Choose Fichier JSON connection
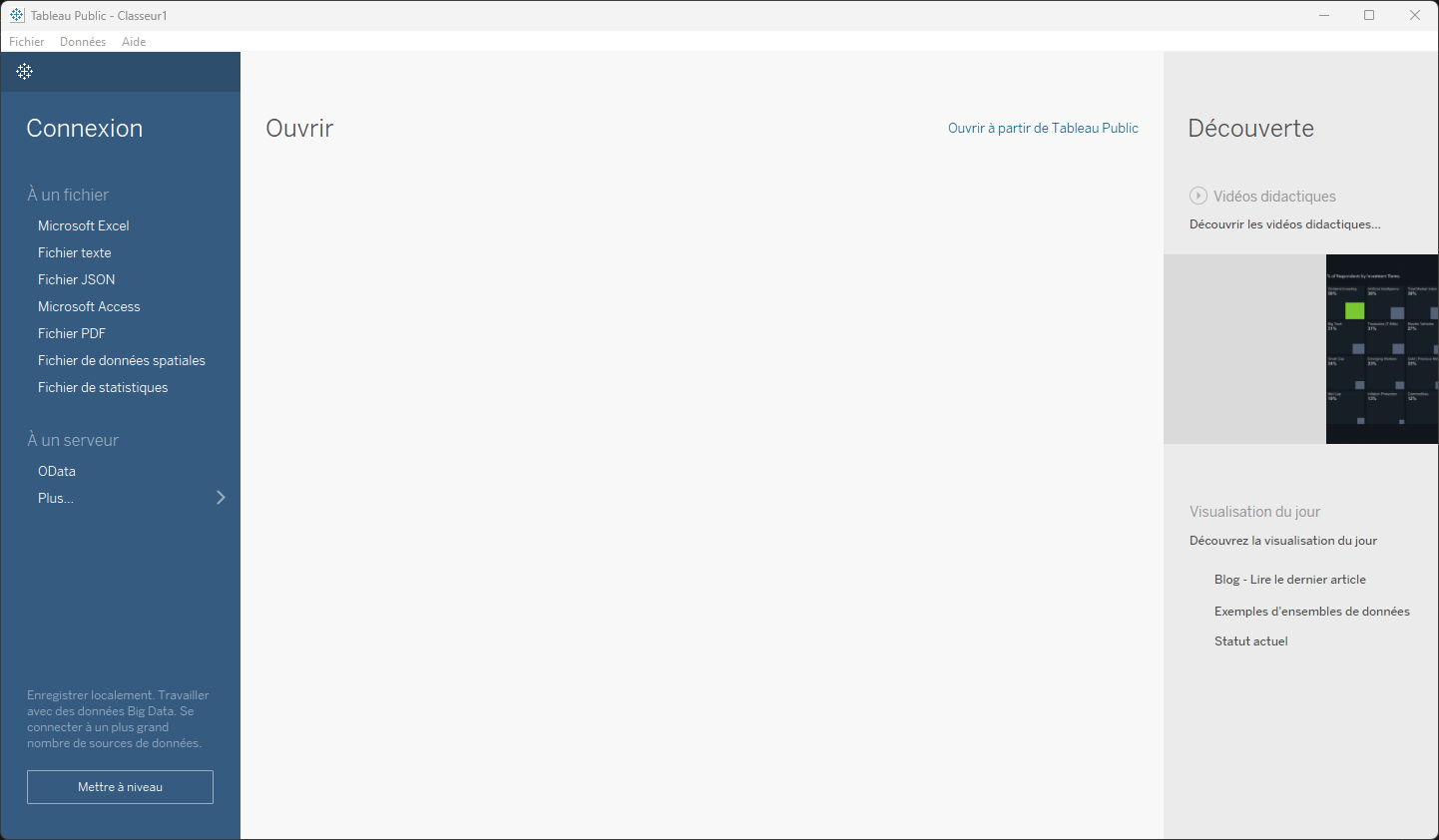 77,279
